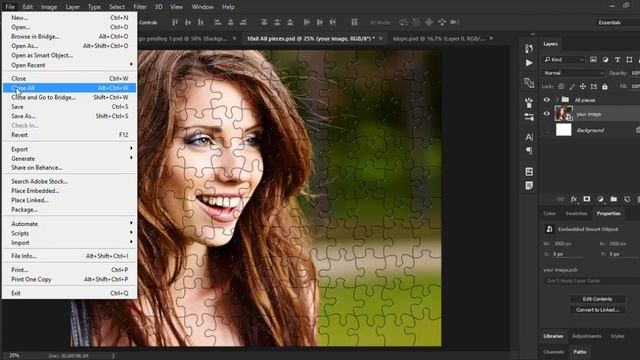The height and width of the screenshot is (360, 640).
Task: Switch to the Swatches tab
Action: click(576, 213)
